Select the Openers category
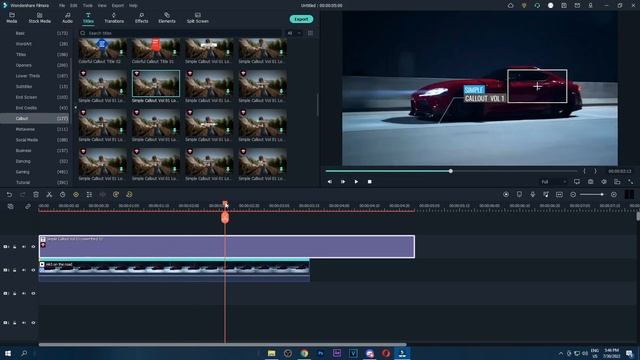The image size is (640, 360). tap(36, 65)
